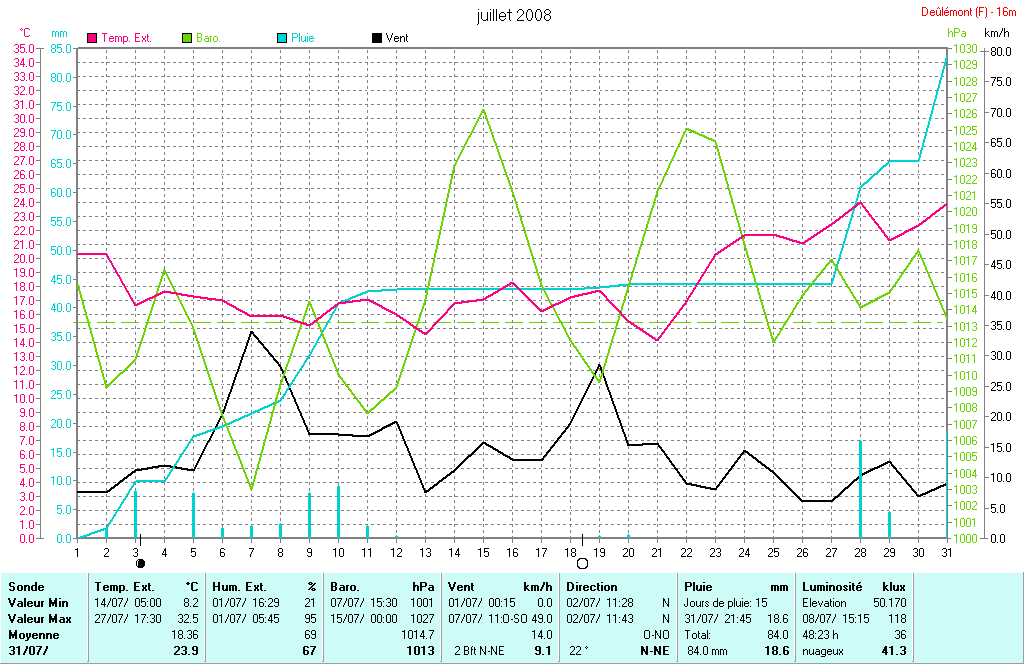
Task: Click the hPa unit label on right axis
Action: click(957, 33)
